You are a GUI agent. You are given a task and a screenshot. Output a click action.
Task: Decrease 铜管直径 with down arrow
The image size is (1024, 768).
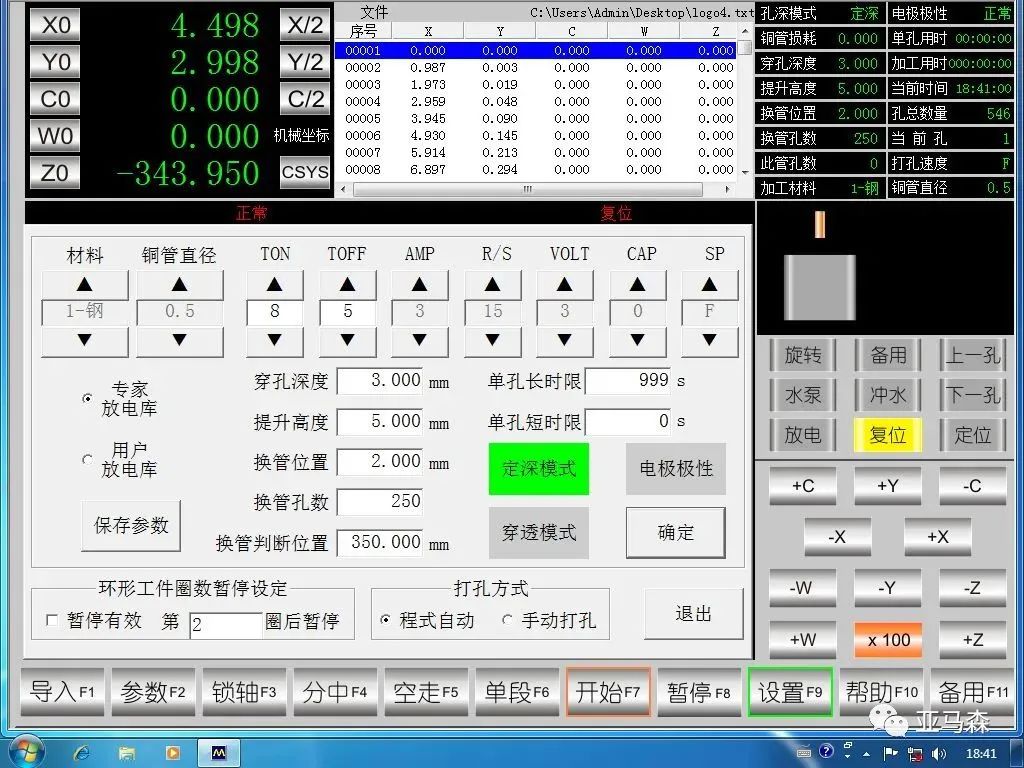(180, 341)
